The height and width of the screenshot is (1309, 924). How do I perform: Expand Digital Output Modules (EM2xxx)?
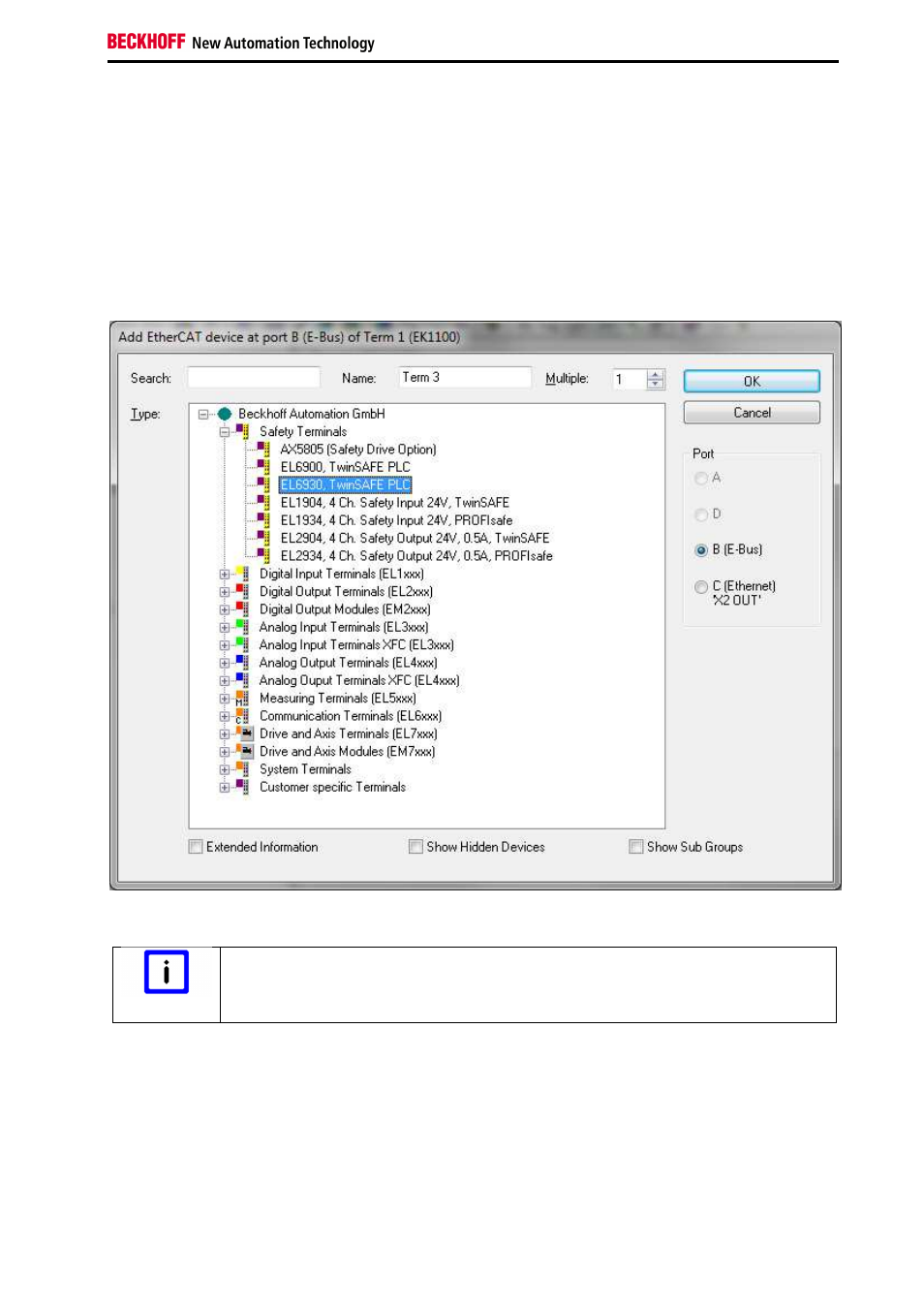pos(225,609)
